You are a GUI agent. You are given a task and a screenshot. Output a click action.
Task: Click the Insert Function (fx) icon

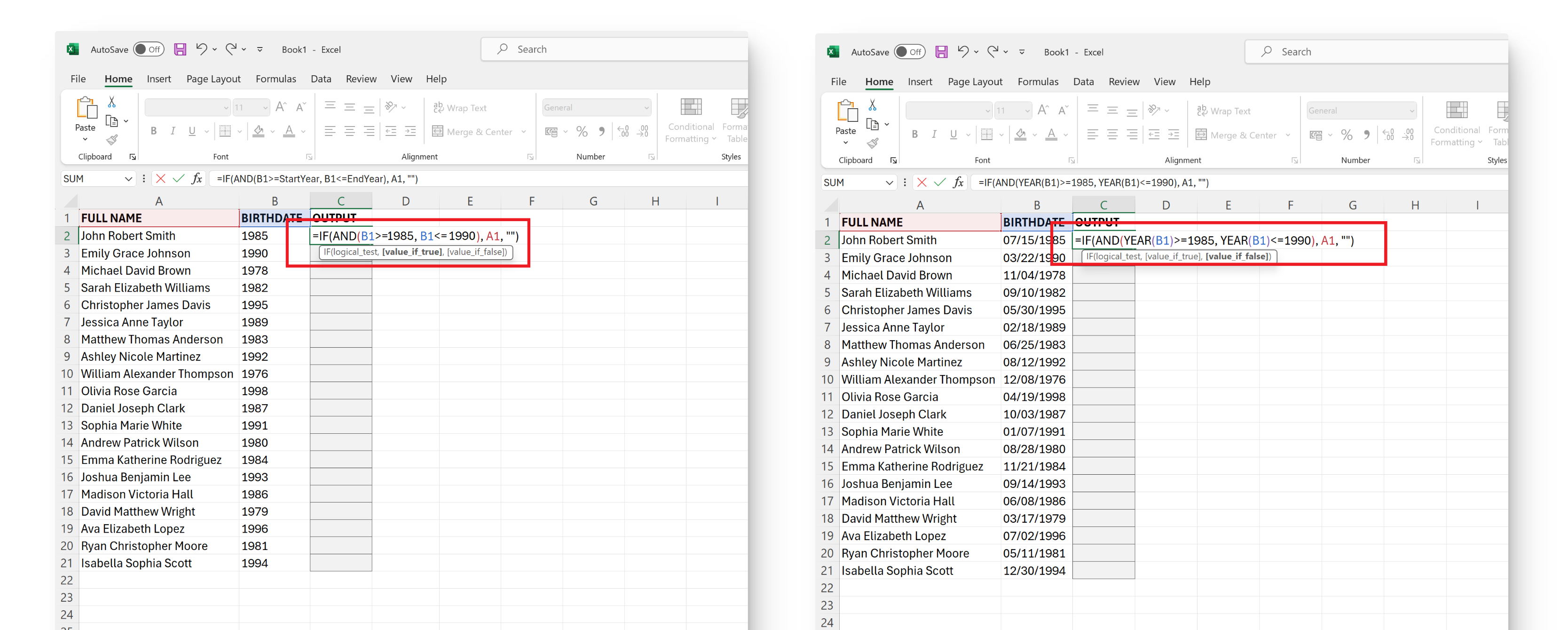click(197, 178)
